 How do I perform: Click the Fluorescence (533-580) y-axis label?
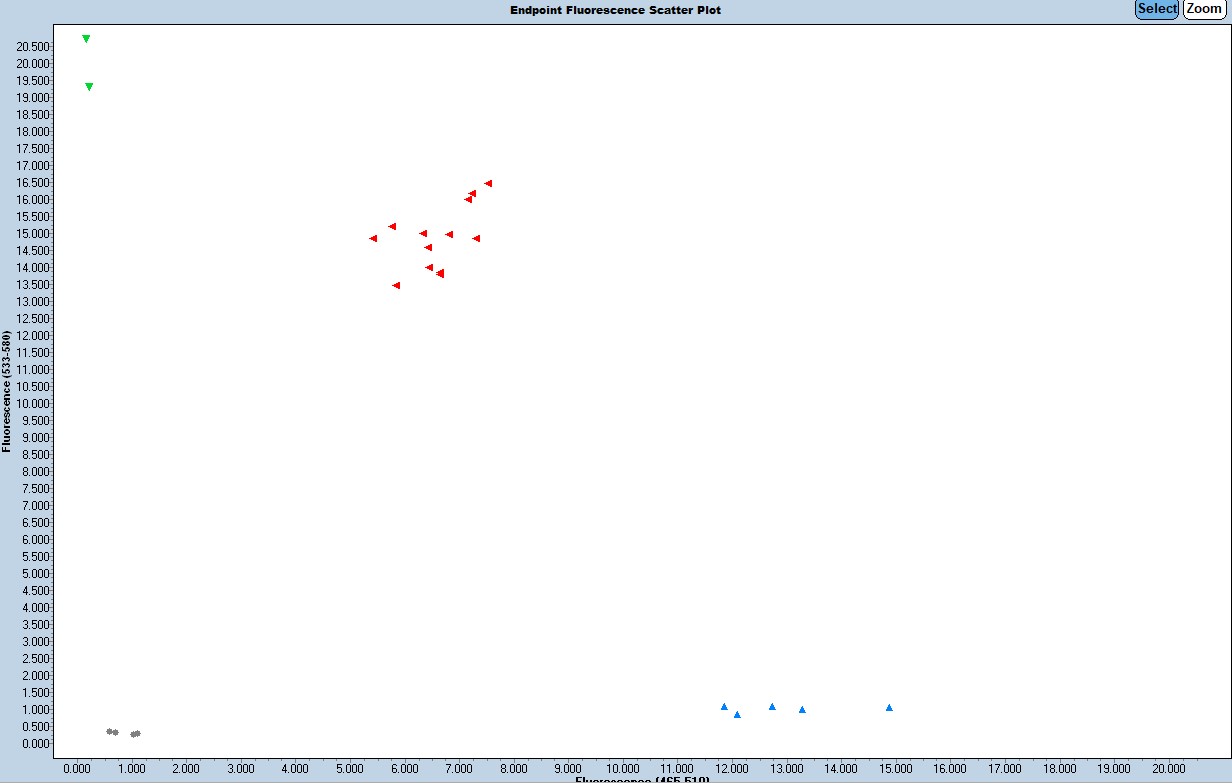pos(7,392)
